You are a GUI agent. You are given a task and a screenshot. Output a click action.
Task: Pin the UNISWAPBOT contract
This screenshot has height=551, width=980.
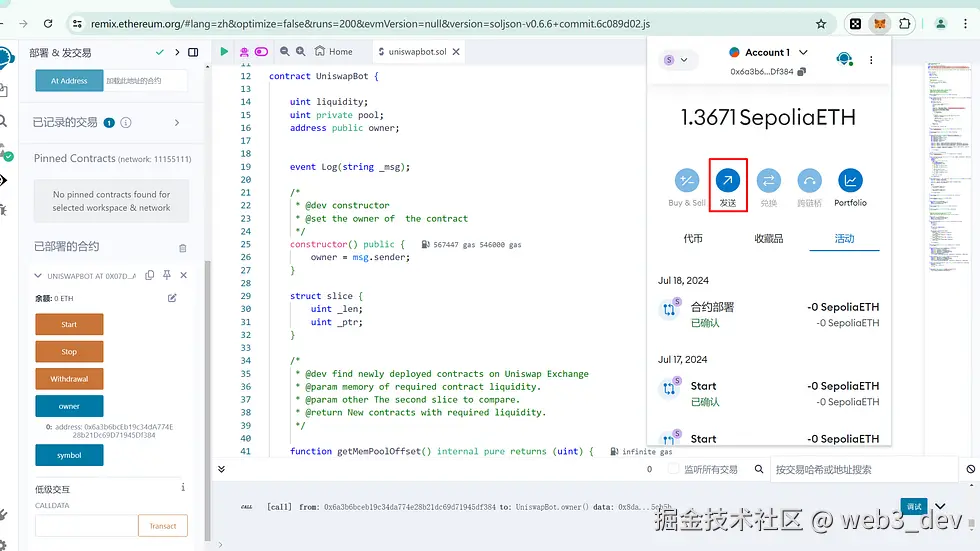167,275
